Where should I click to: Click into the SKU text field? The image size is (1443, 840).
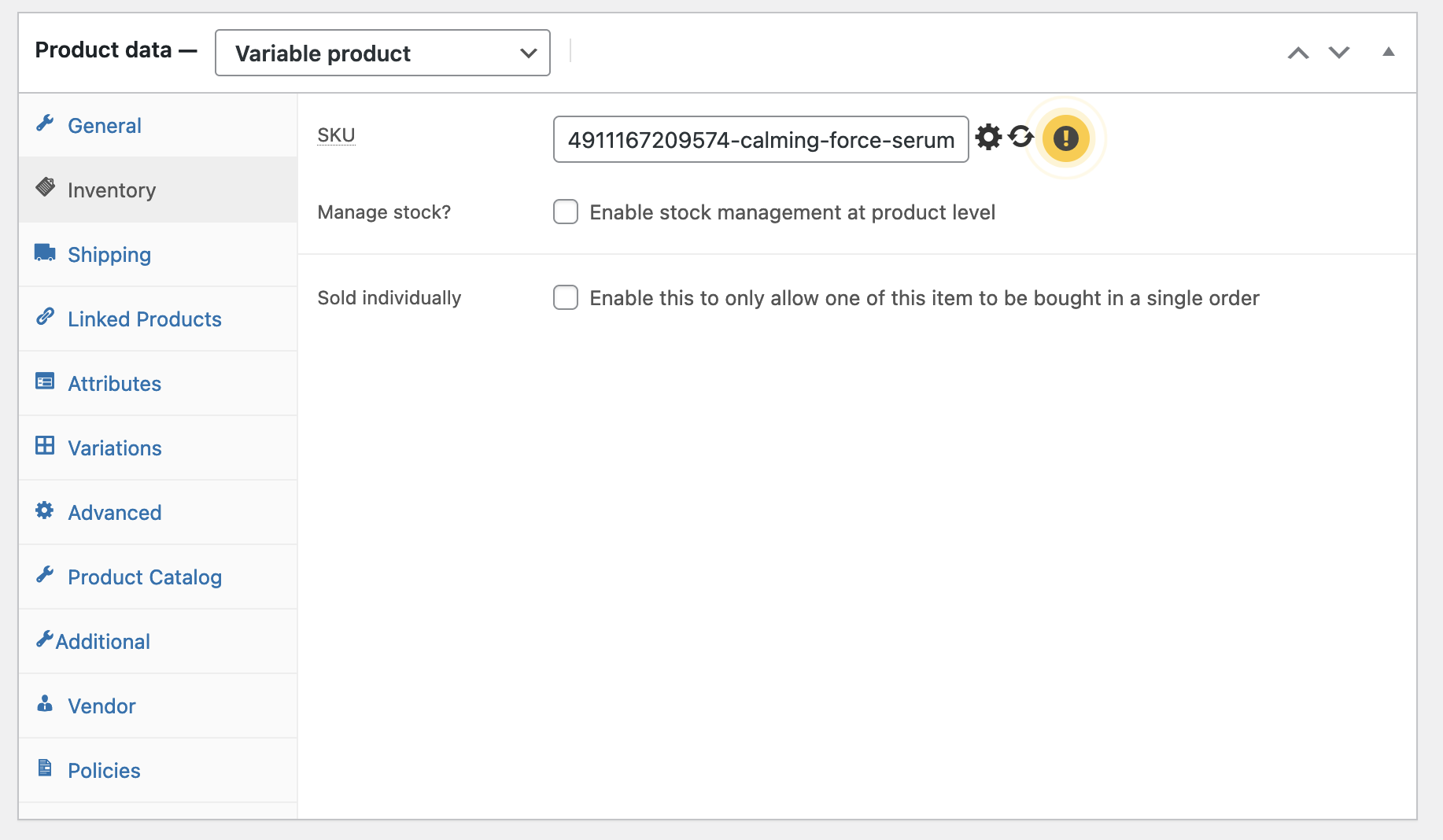[760, 140]
